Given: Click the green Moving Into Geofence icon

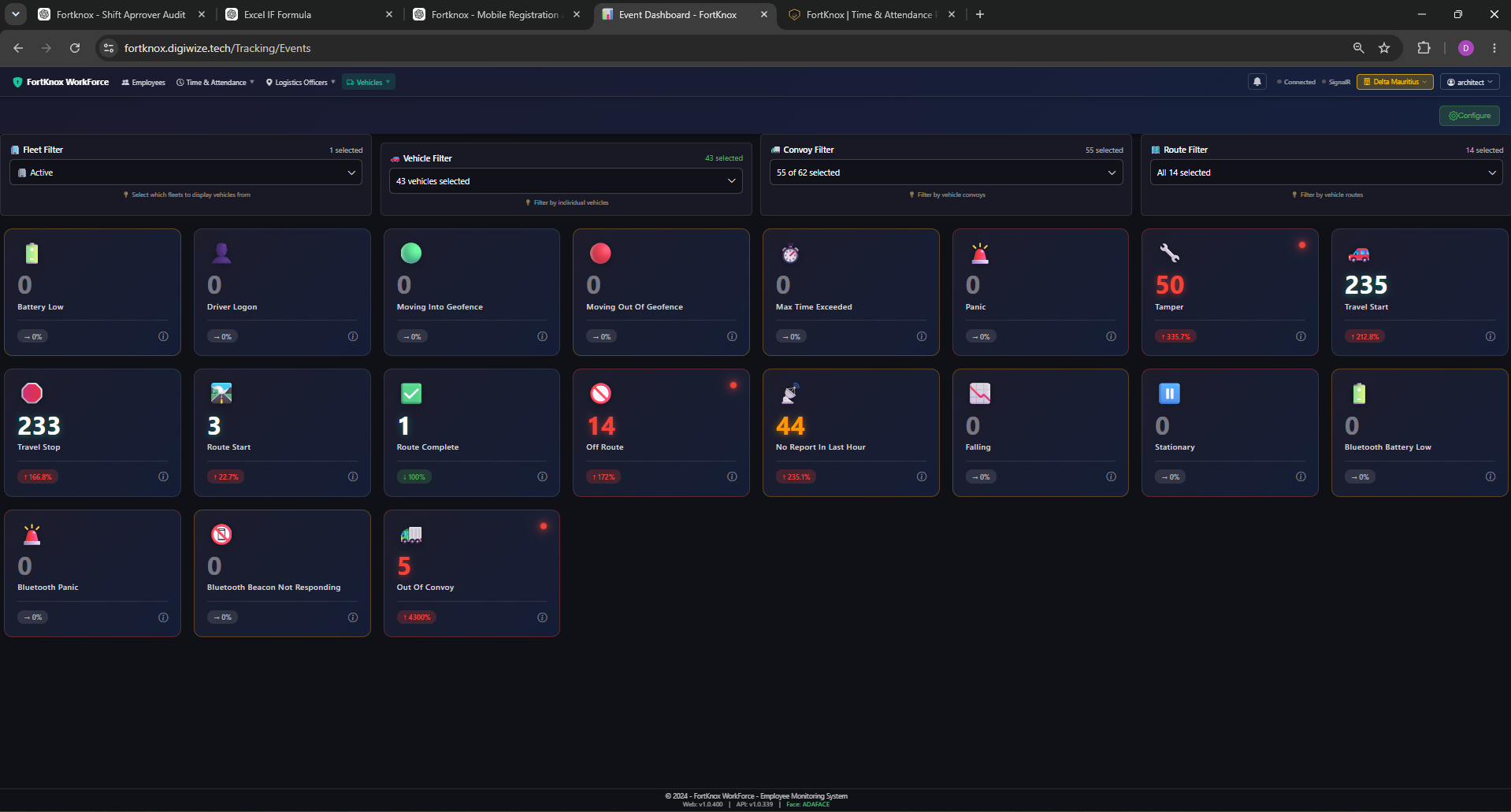Looking at the screenshot, I should click(x=411, y=253).
